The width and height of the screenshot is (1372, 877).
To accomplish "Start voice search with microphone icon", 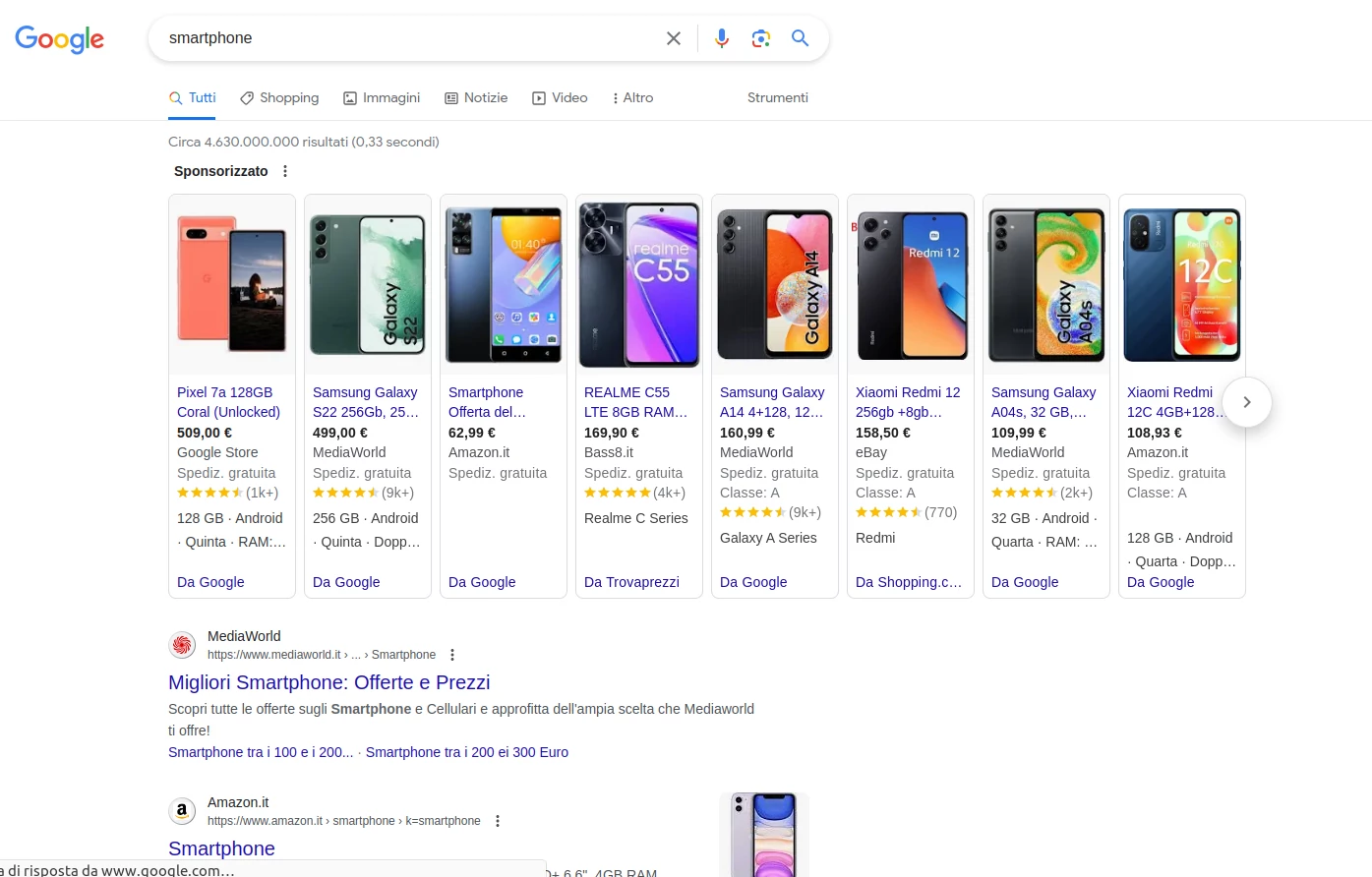I will (x=722, y=38).
